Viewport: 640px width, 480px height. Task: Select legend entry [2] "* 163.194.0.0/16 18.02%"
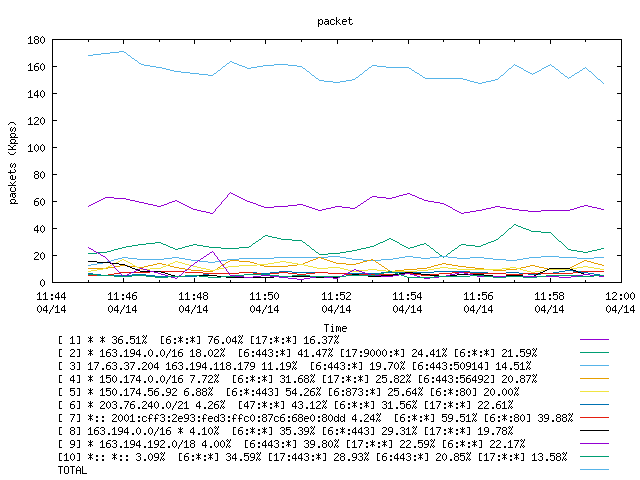coord(298,353)
